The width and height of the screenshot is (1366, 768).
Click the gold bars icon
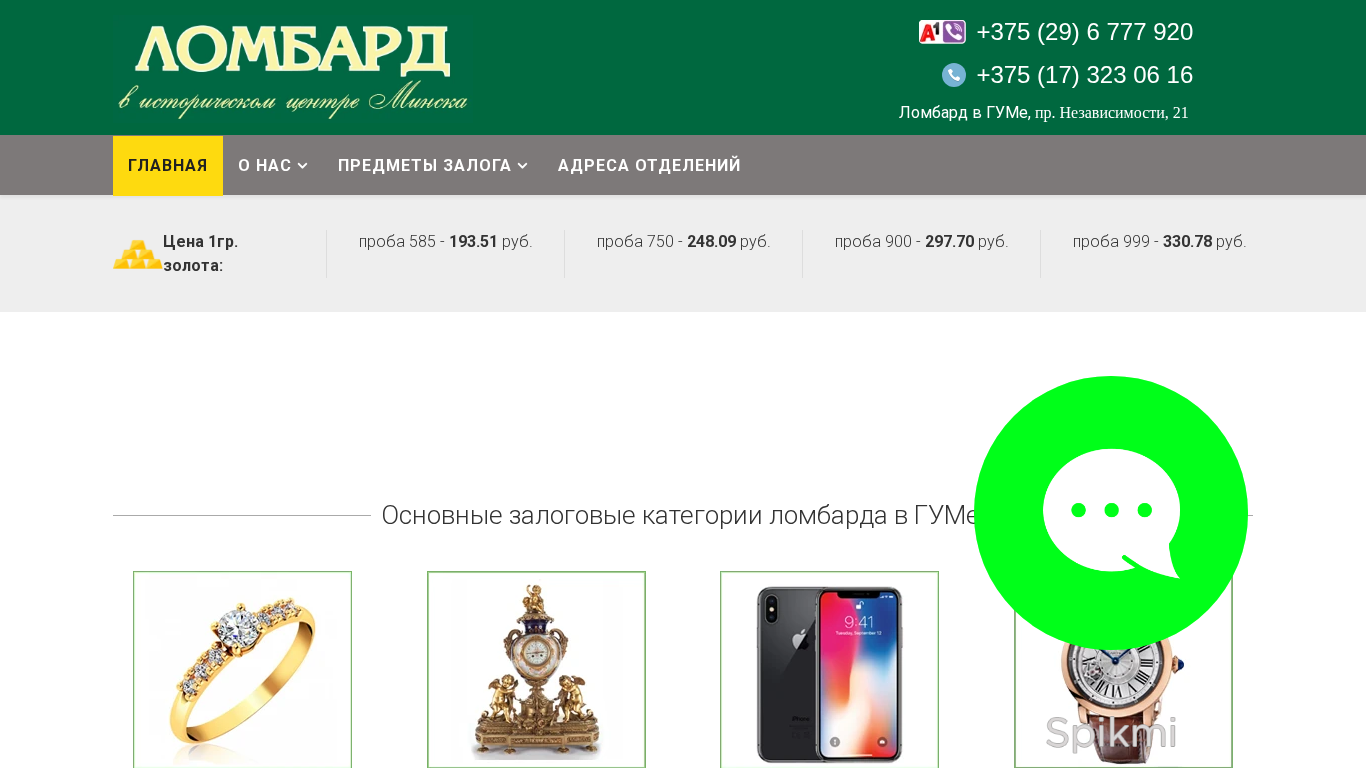[137, 254]
